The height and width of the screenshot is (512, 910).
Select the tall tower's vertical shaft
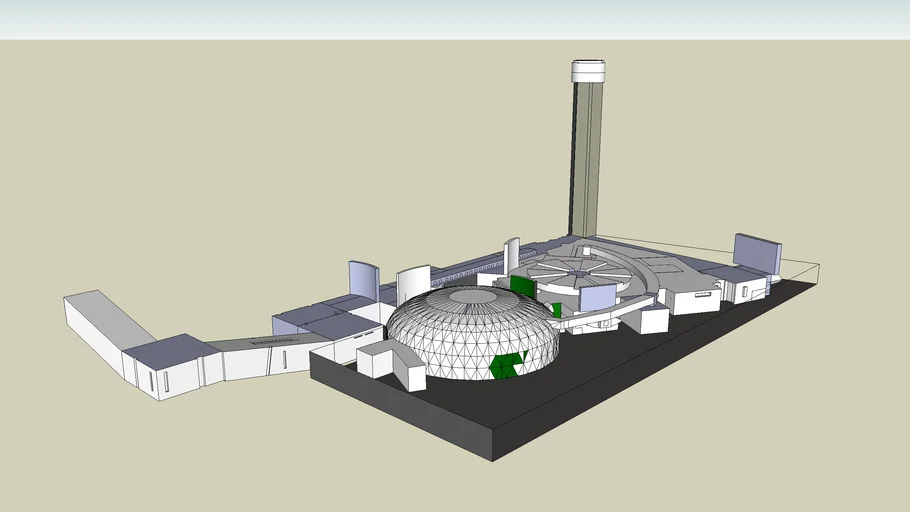click(587, 160)
